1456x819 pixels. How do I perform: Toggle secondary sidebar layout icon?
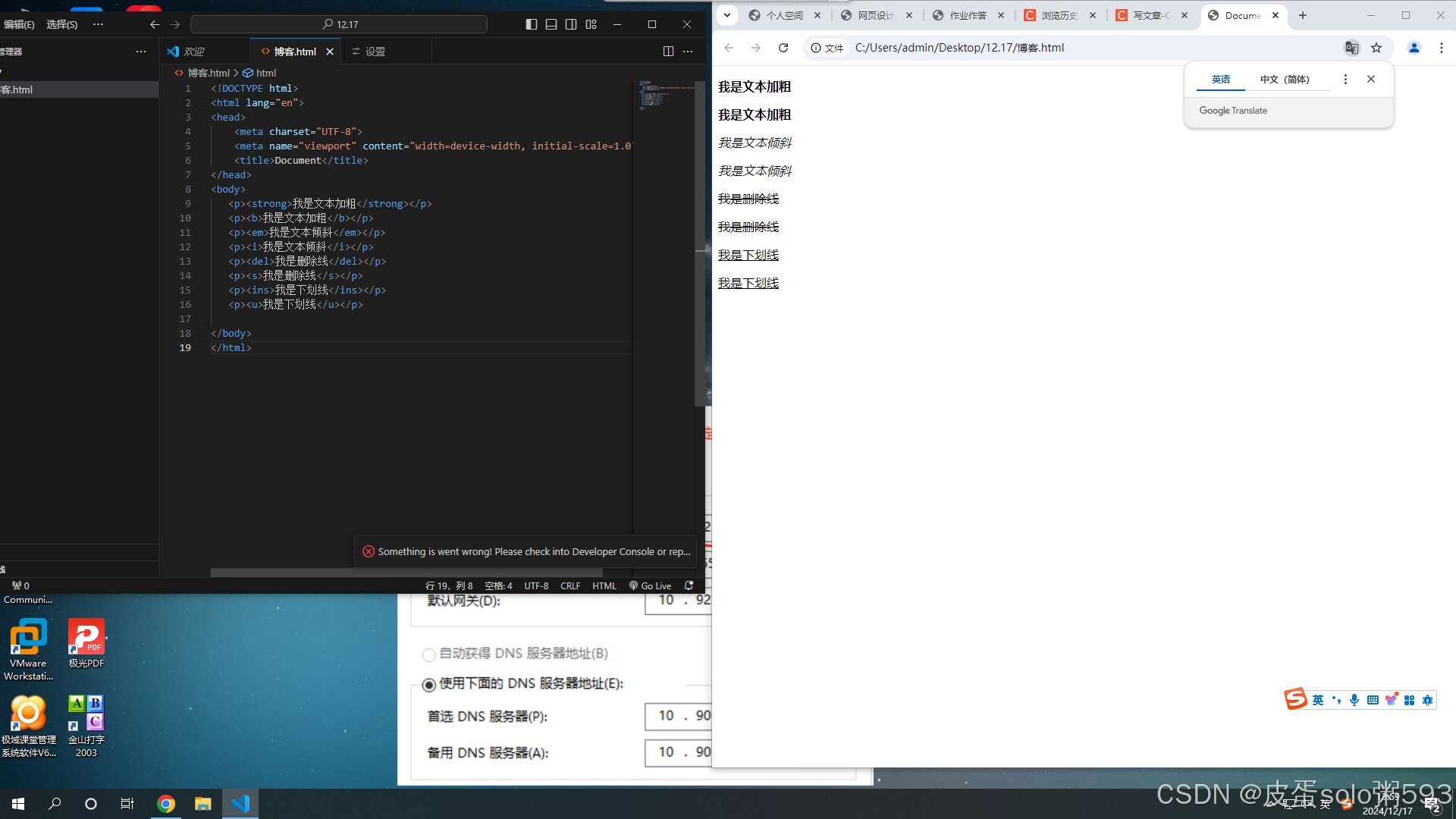click(571, 24)
